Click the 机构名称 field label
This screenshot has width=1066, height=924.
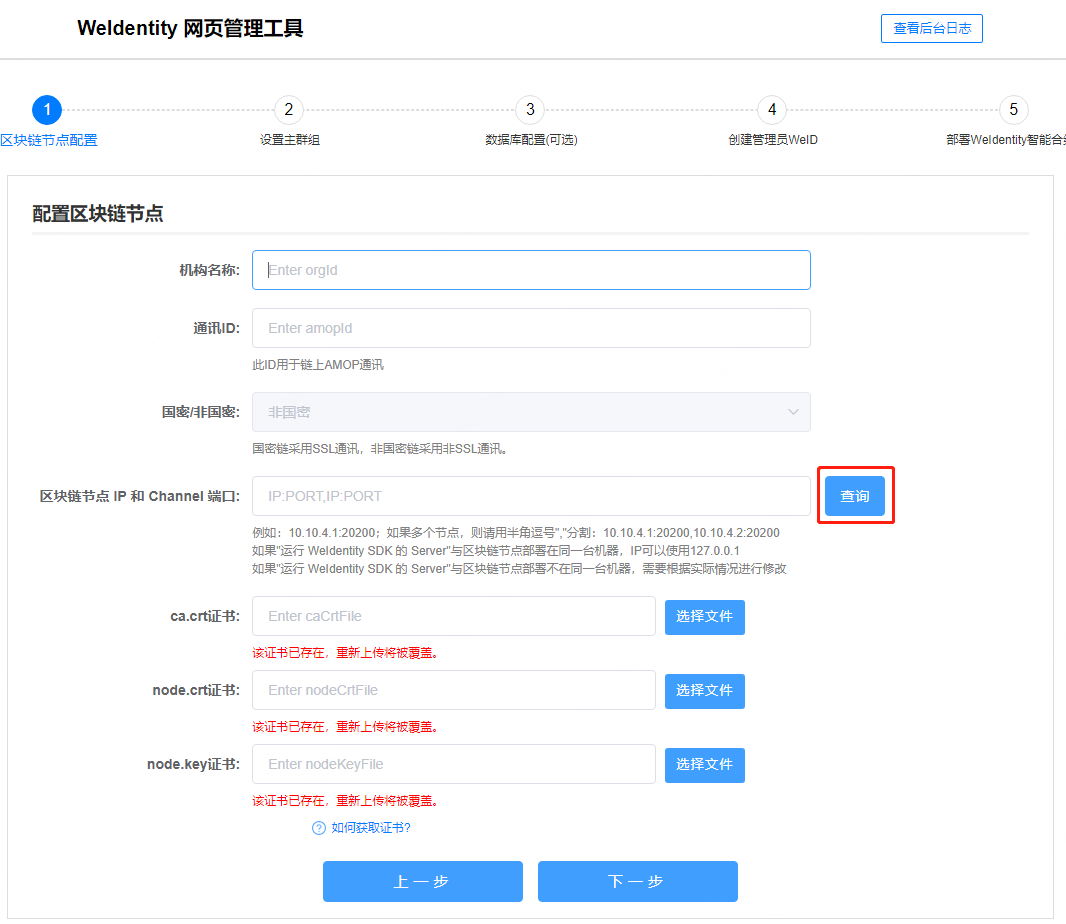click(x=209, y=271)
